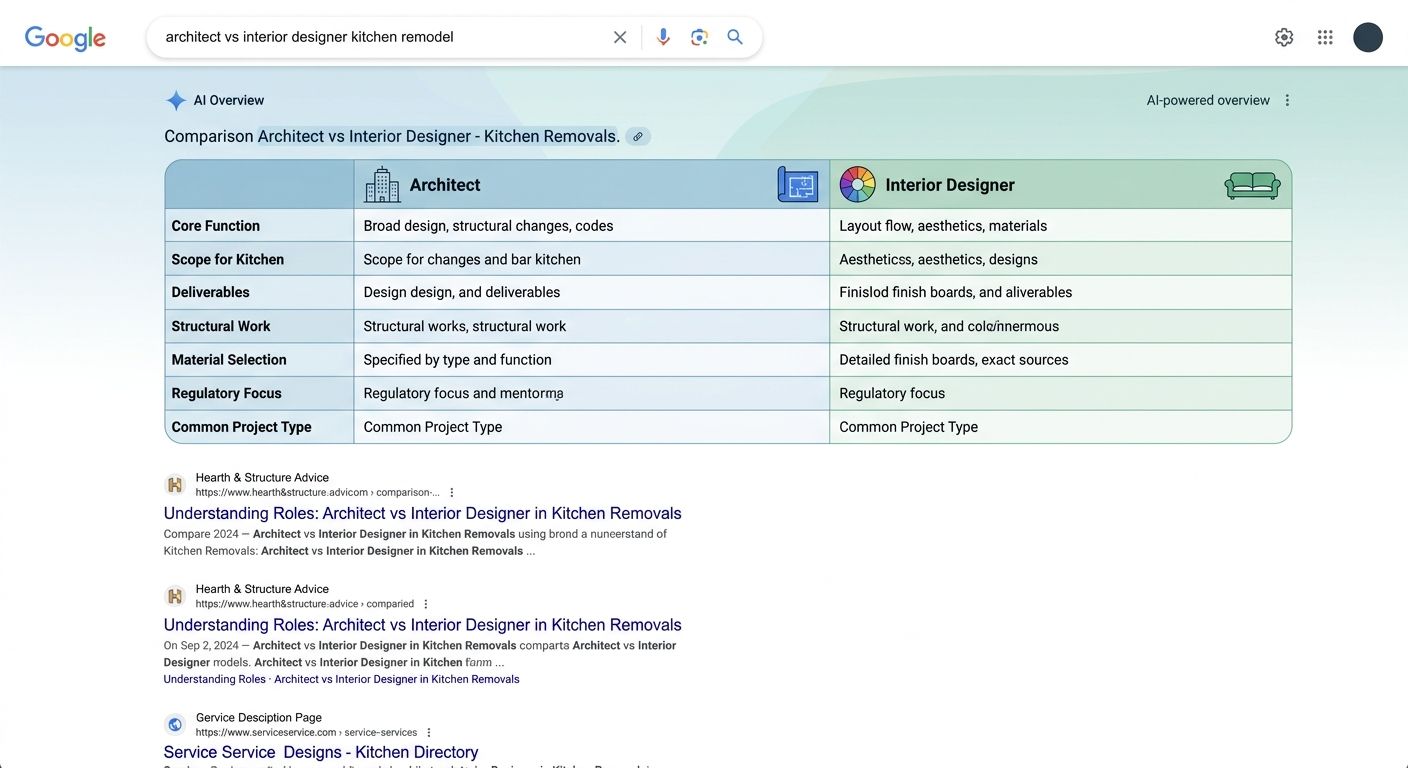Open the account profile avatar
The width and height of the screenshot is (1408, 768).
[x=1368, y=37]
